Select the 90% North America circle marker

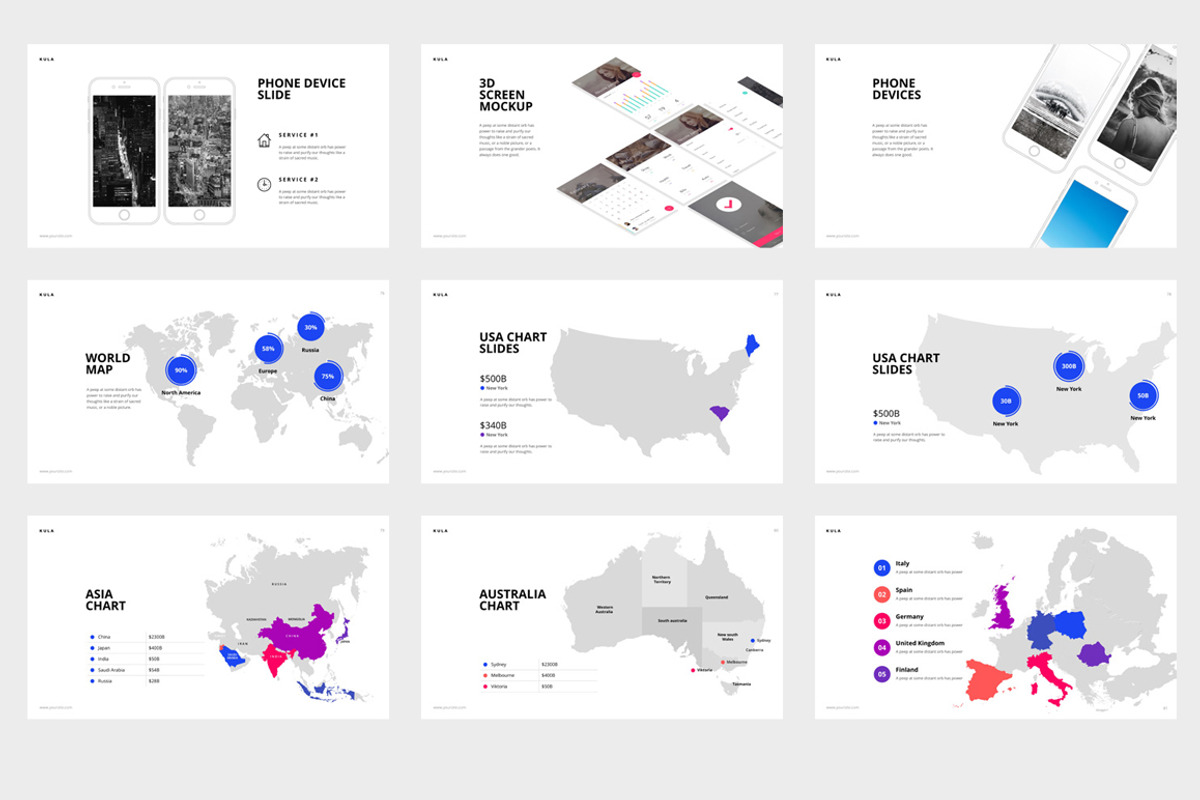tap(180, 369)
